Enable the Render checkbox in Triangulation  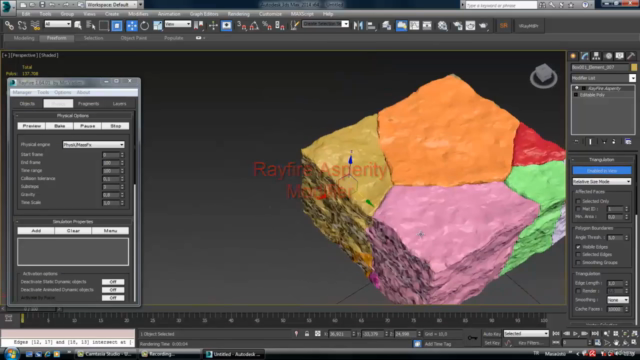coord(578,291)
